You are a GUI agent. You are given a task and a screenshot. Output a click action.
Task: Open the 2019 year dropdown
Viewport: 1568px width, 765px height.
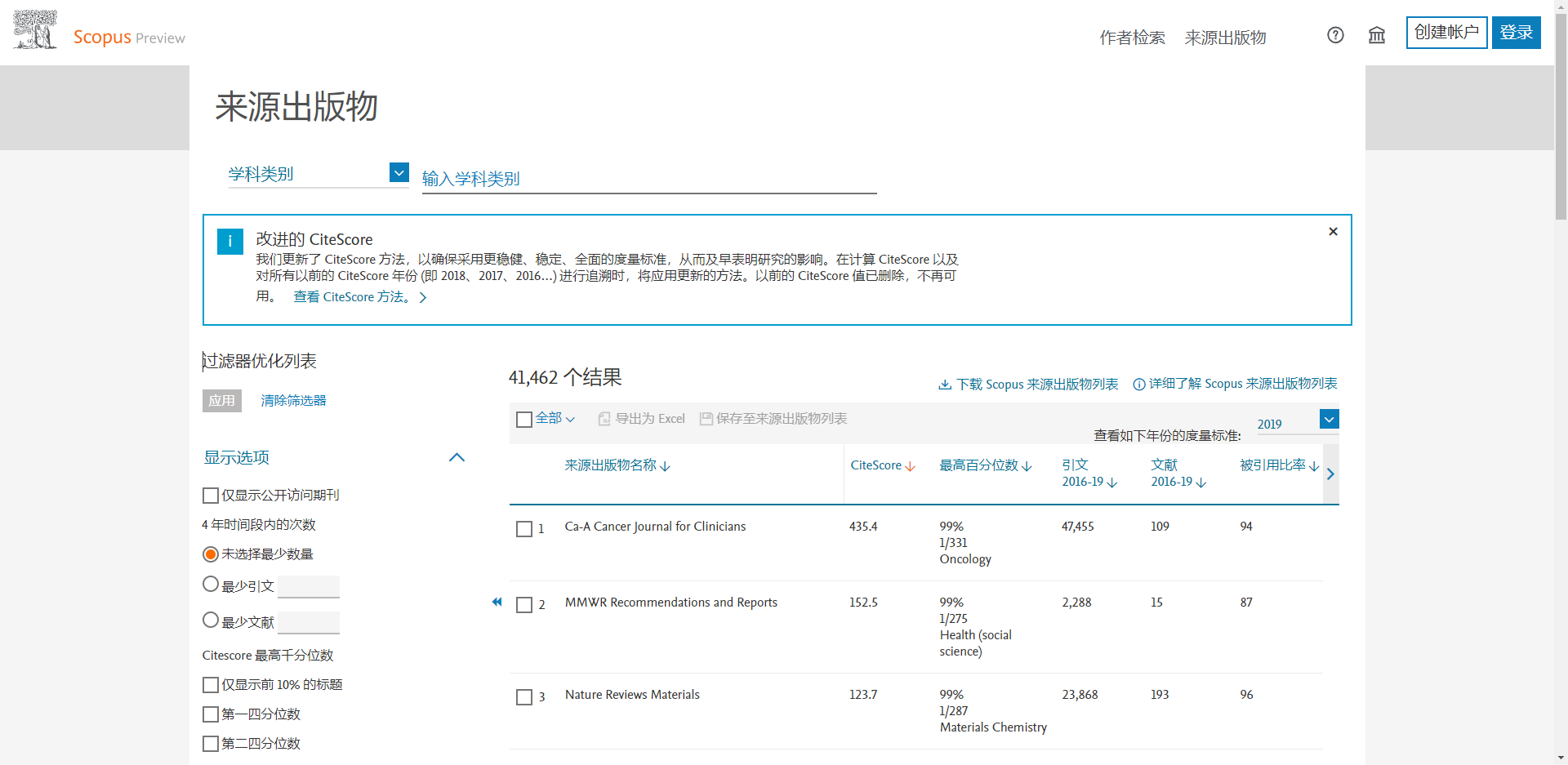(x=1330, y=420)
